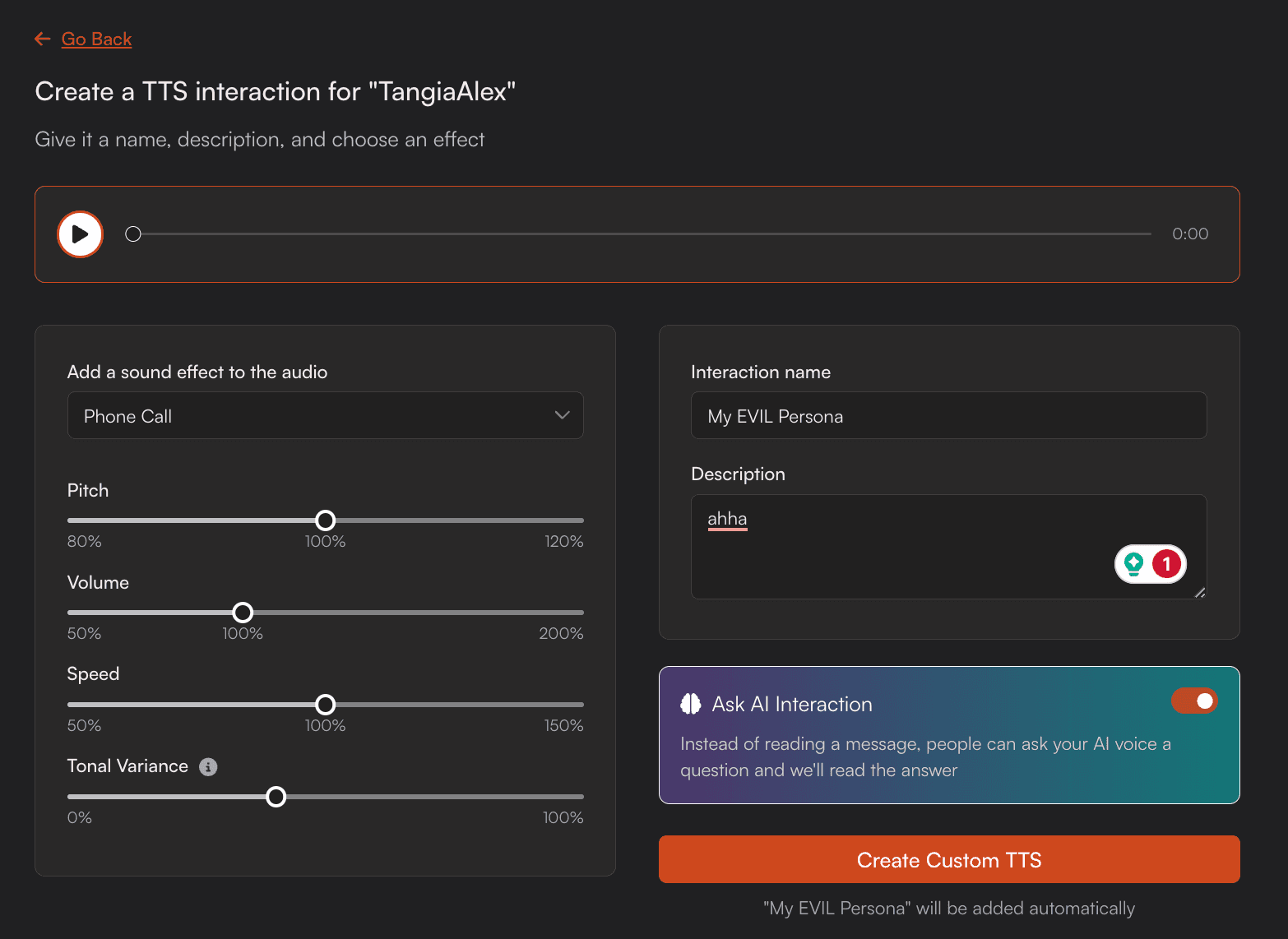Open the grammar suggestion lightbulb icon
The width and height of the screenshot is (1288, 939).
pos(1134,564)
